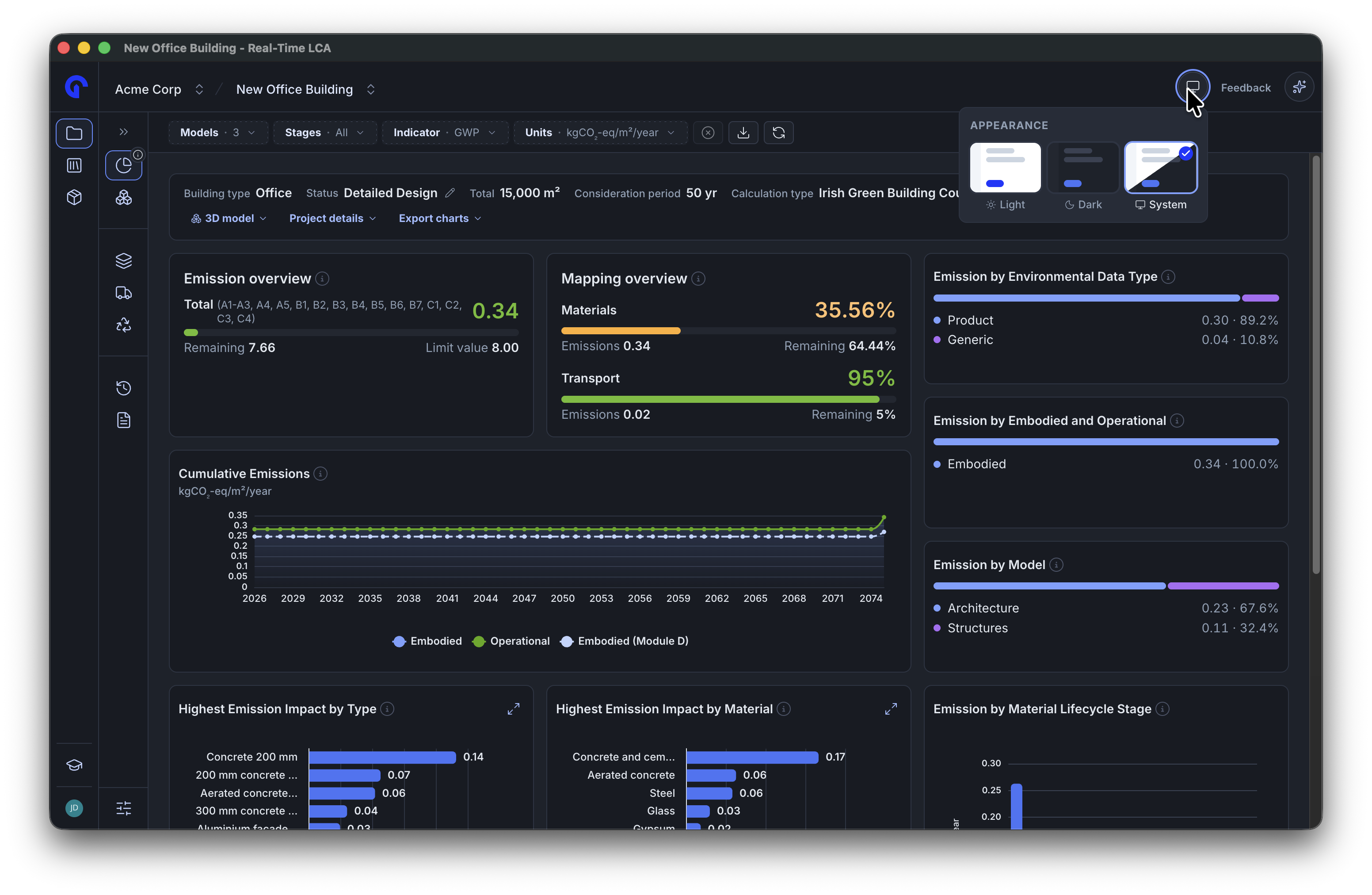
Task: Click the Transport mapping progress bar
Action: pyautogui.click(x=728, y=399)
